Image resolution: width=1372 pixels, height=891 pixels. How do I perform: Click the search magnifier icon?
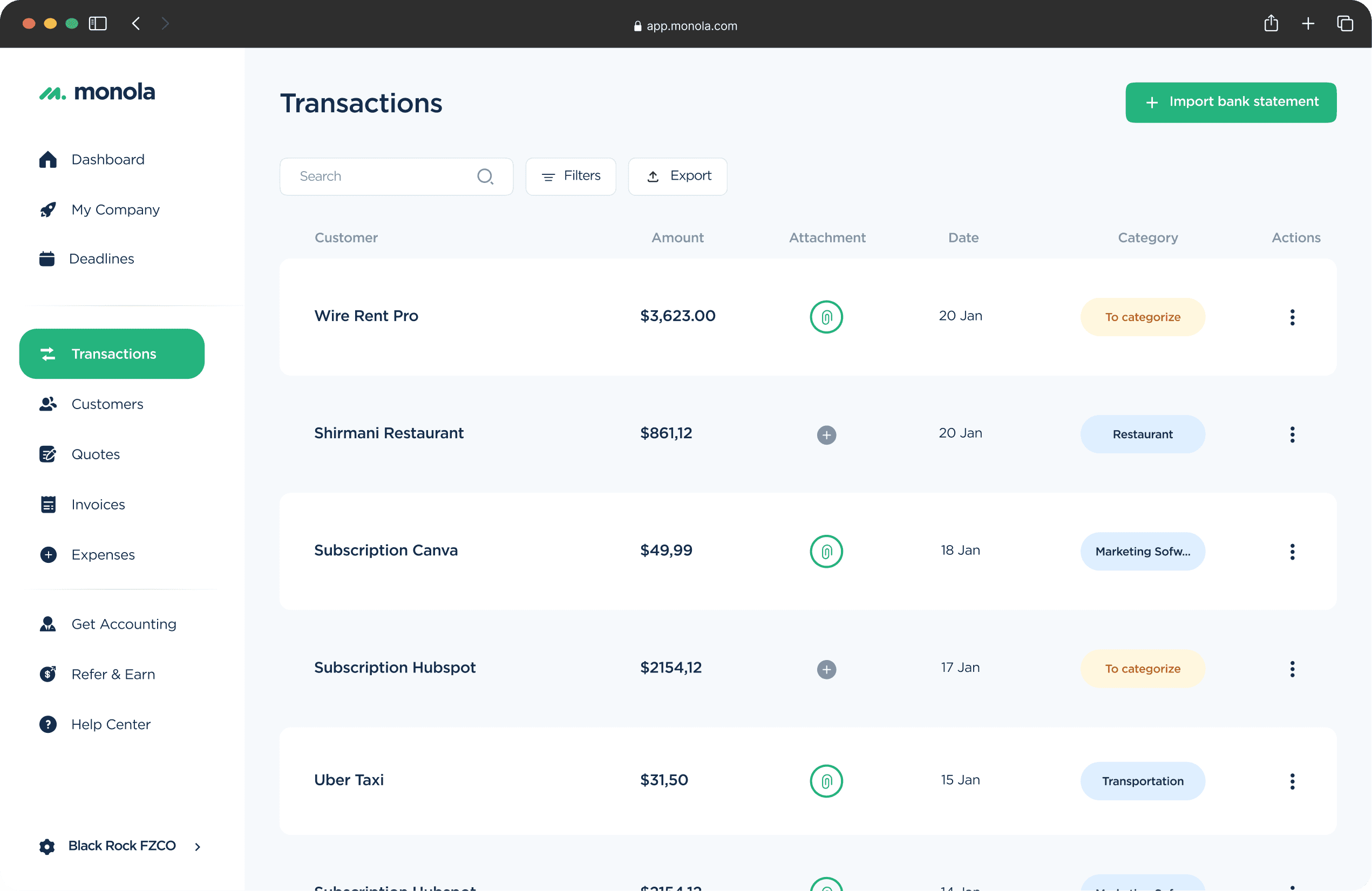[485, 176]
